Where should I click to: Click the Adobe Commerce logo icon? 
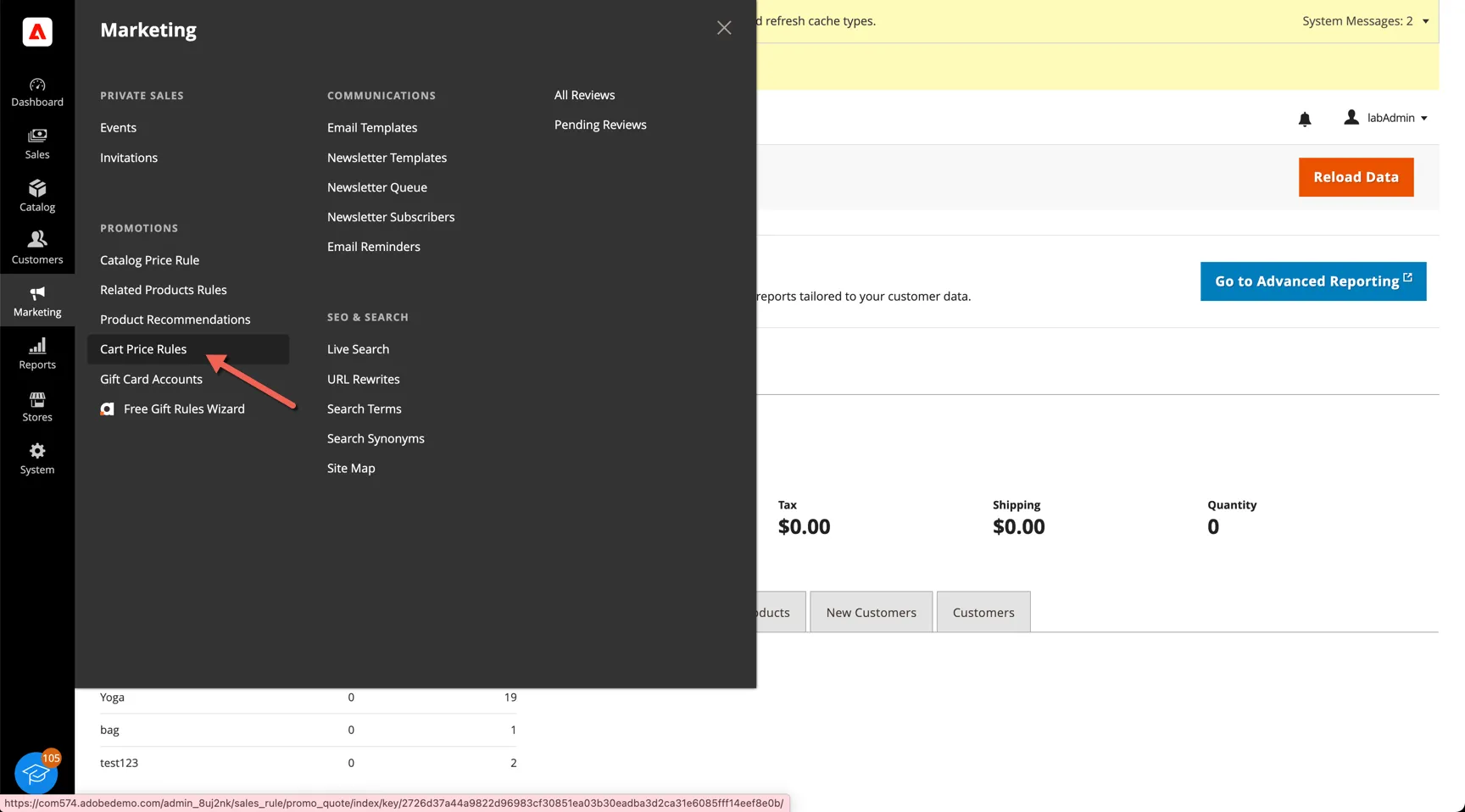pyautogui.click(x=37, y=32)
